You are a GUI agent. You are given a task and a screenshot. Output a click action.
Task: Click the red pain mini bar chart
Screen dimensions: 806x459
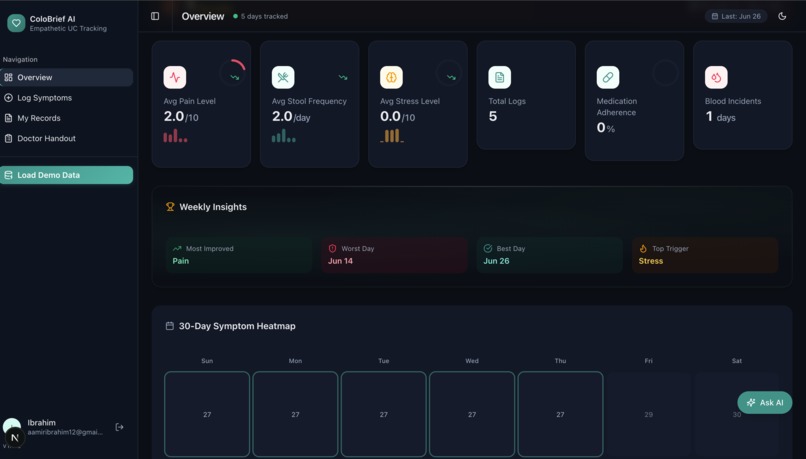175,136
